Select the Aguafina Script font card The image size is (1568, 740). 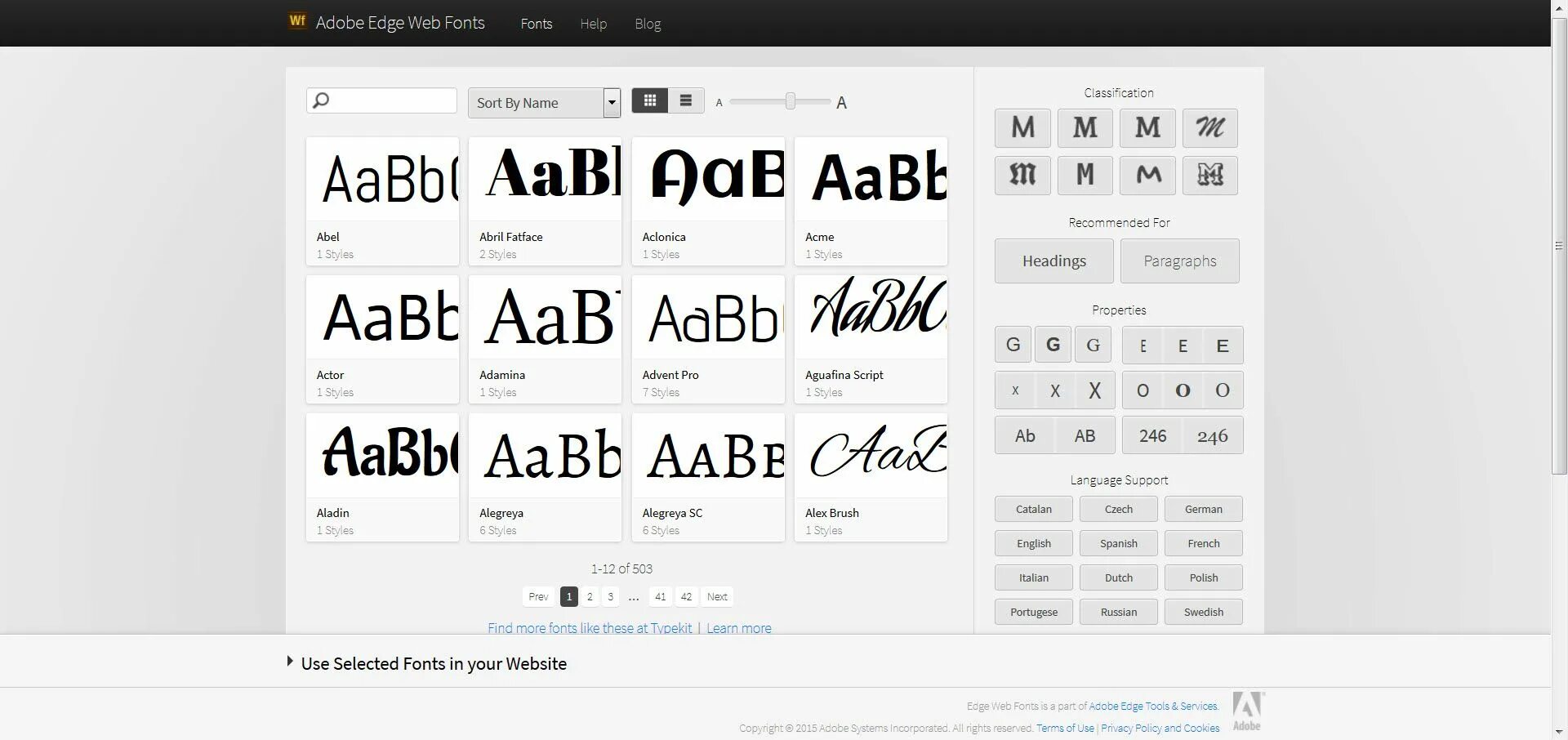coord(871,339)
